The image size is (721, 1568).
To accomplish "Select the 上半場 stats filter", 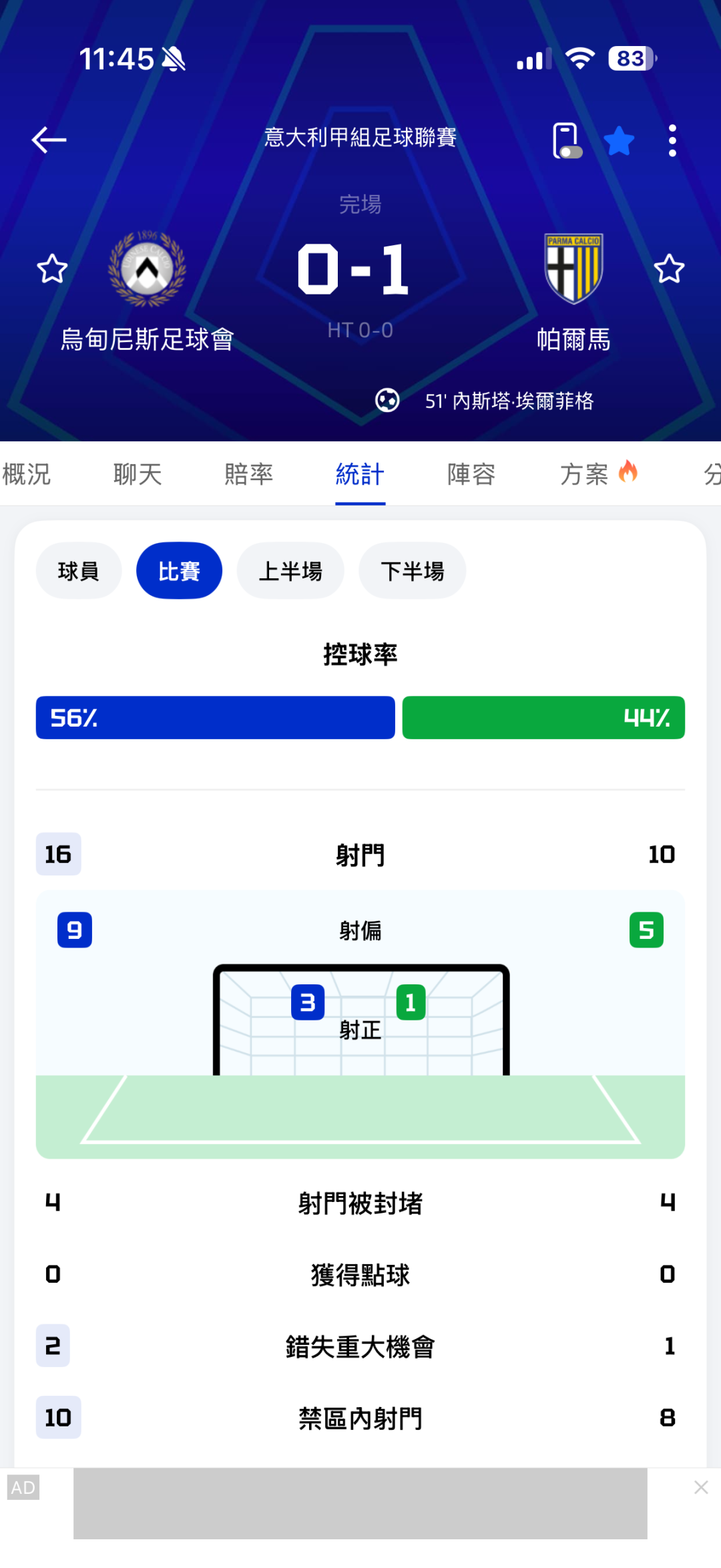I will (290, 571).
